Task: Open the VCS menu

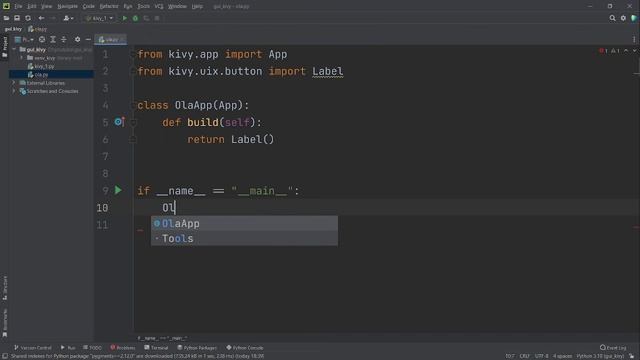Action: (159, 6)
